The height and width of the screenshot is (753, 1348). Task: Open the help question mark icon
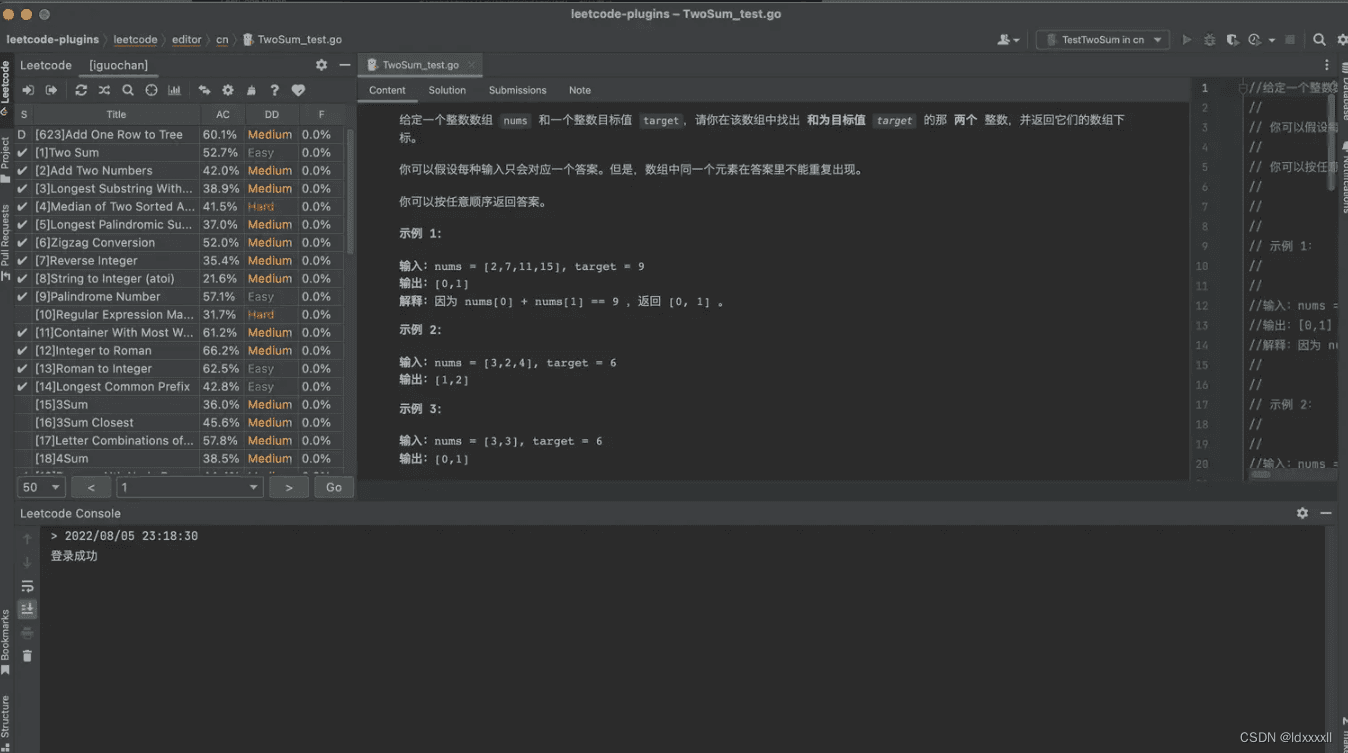click(x=274, y=90)
